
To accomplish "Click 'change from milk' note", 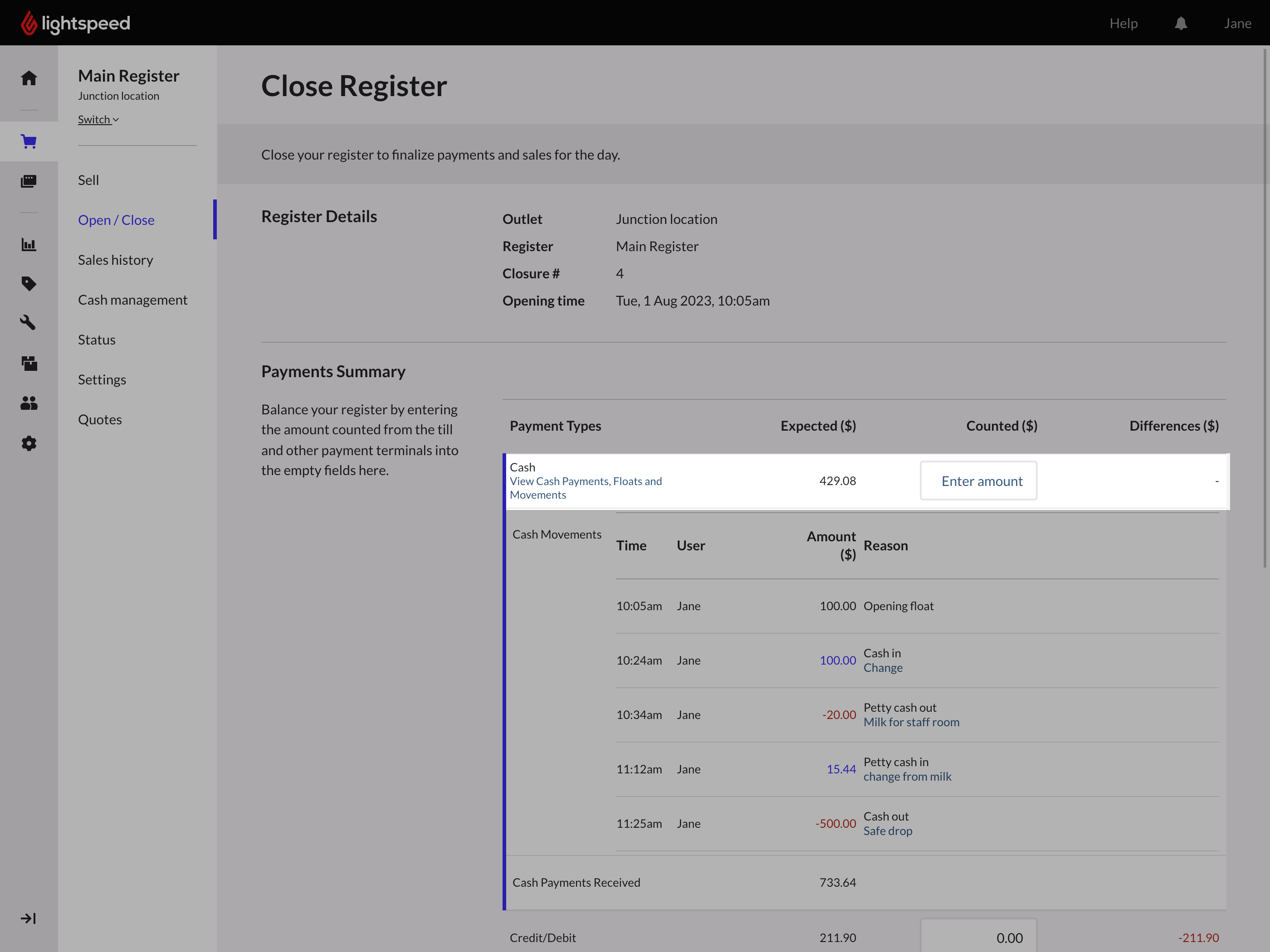I will (x=907, y=777).
